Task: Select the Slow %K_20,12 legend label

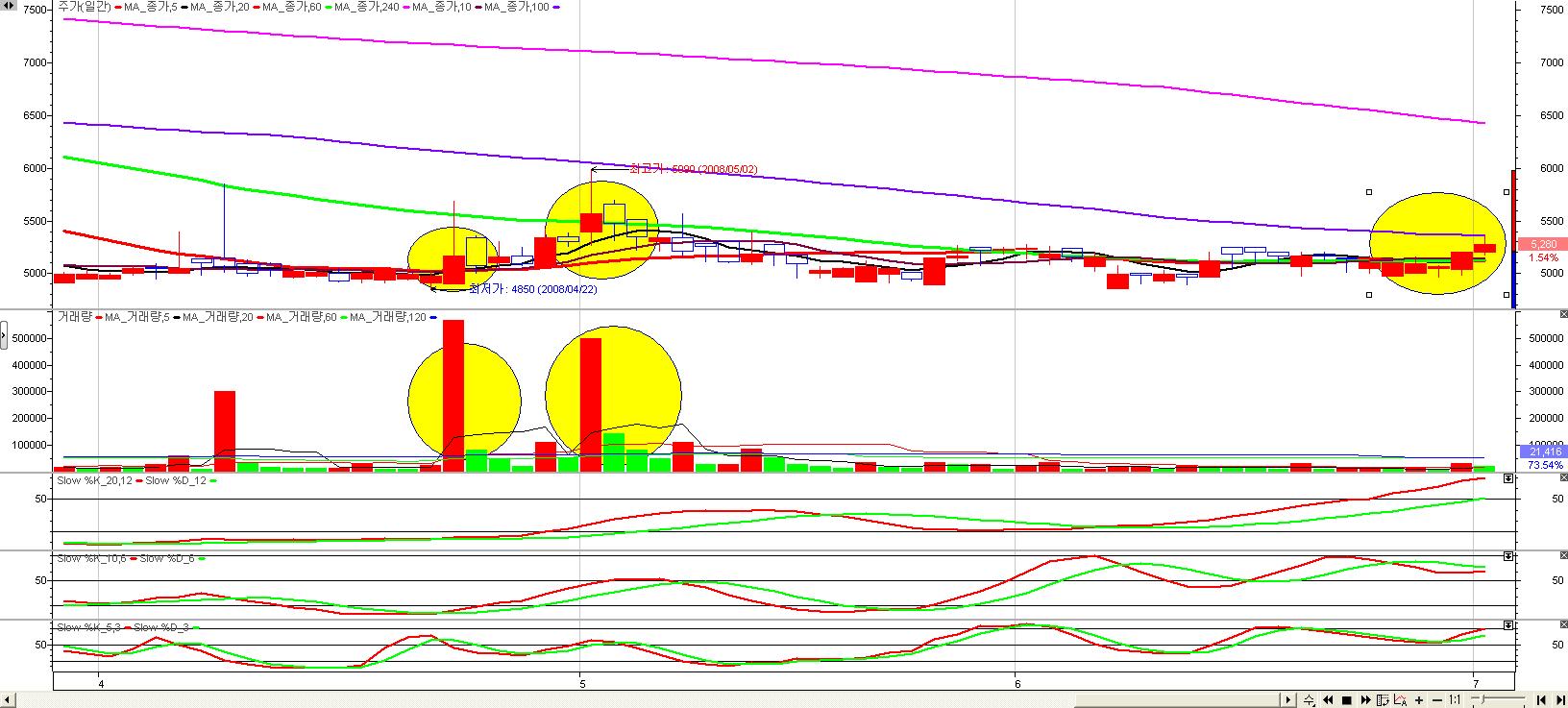Action: click(95, 479)
